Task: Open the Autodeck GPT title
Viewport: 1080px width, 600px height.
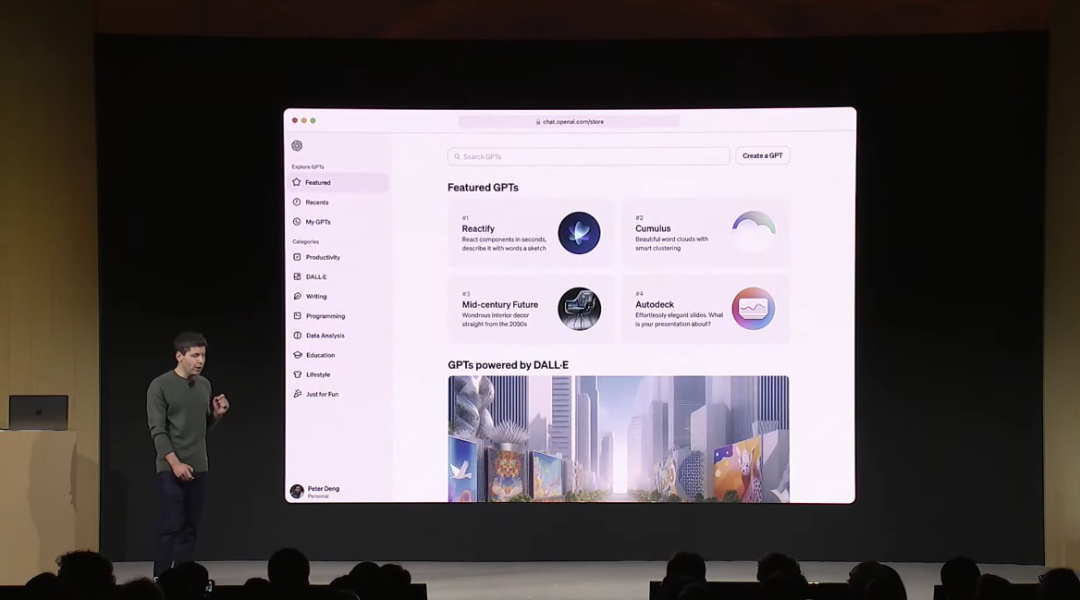Action: [654, 304]
